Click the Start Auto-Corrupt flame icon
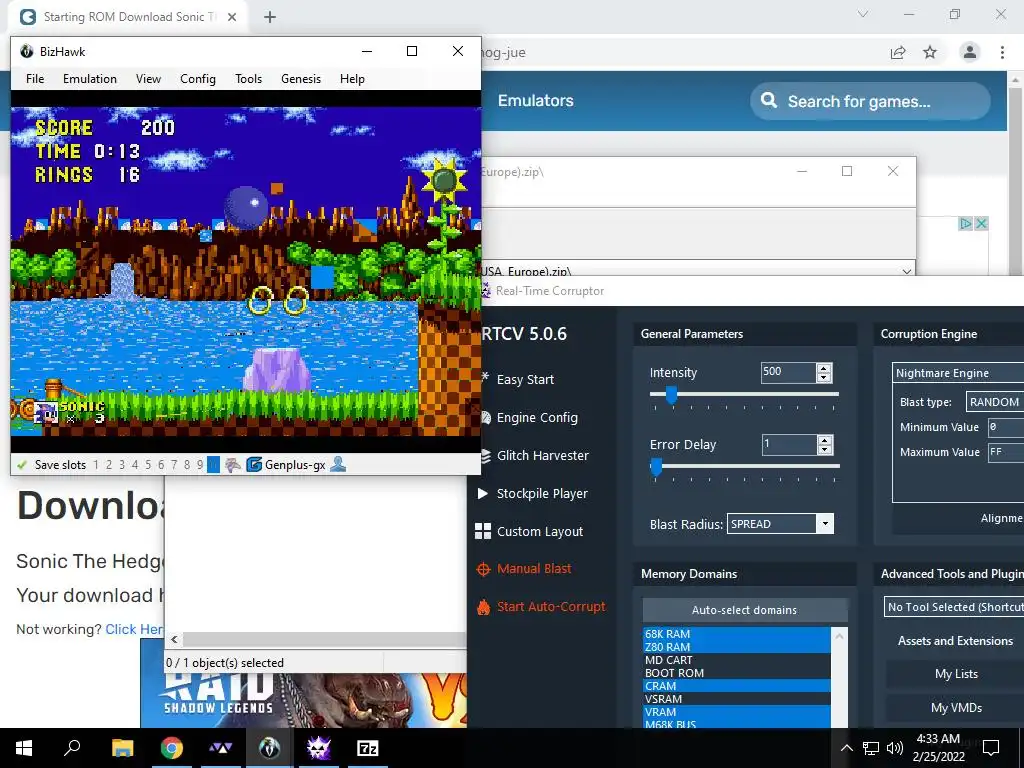 click(483, 607)
